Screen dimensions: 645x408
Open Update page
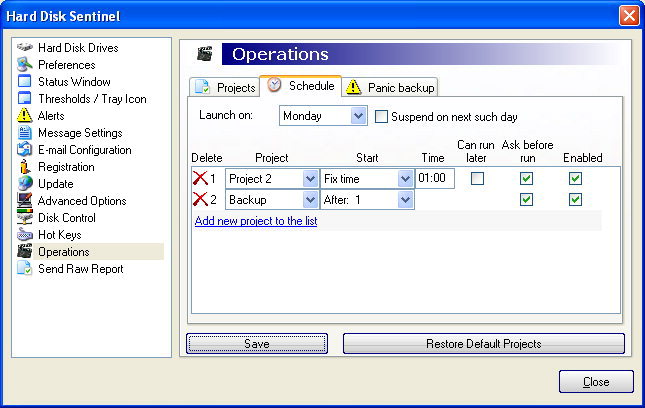click(x=56, y=184)
